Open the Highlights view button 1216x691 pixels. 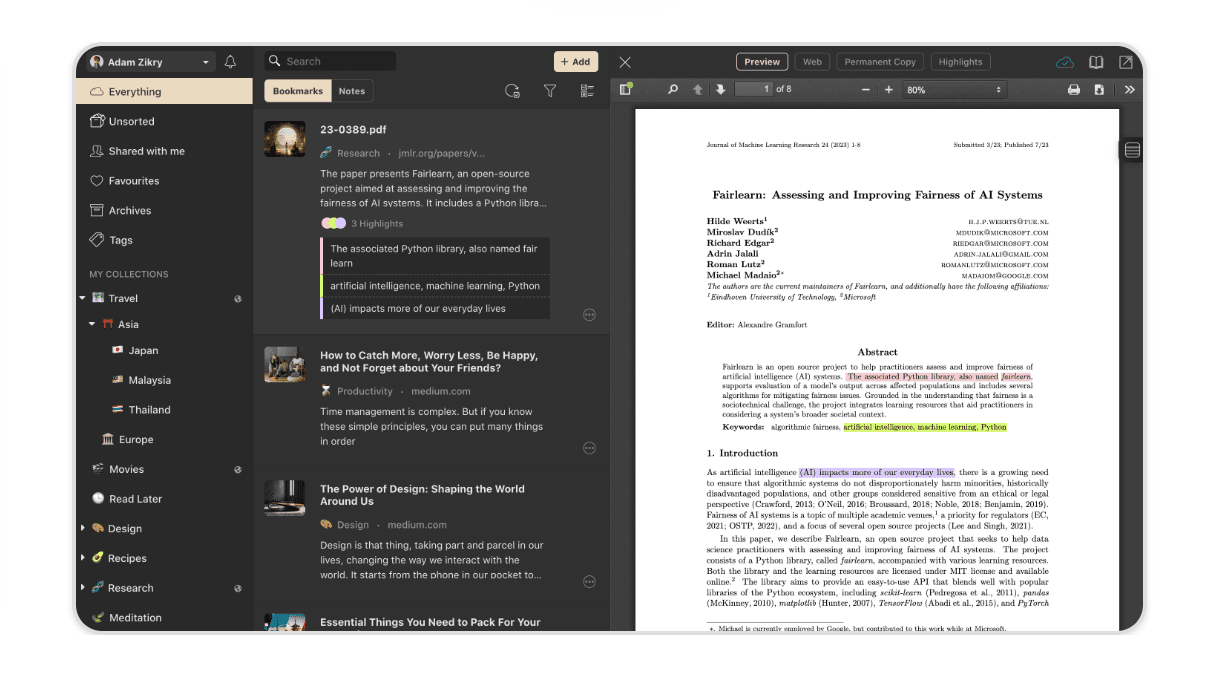960,61
